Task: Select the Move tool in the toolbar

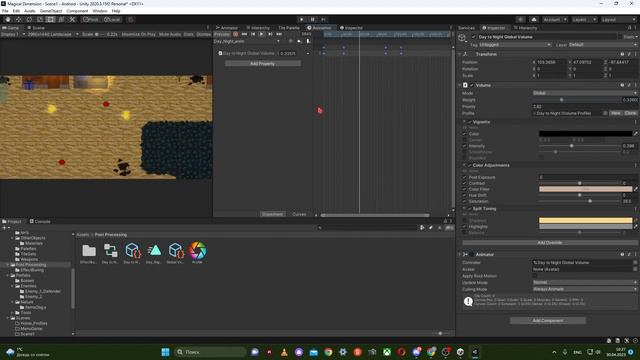Action: [x=19, y=19]
